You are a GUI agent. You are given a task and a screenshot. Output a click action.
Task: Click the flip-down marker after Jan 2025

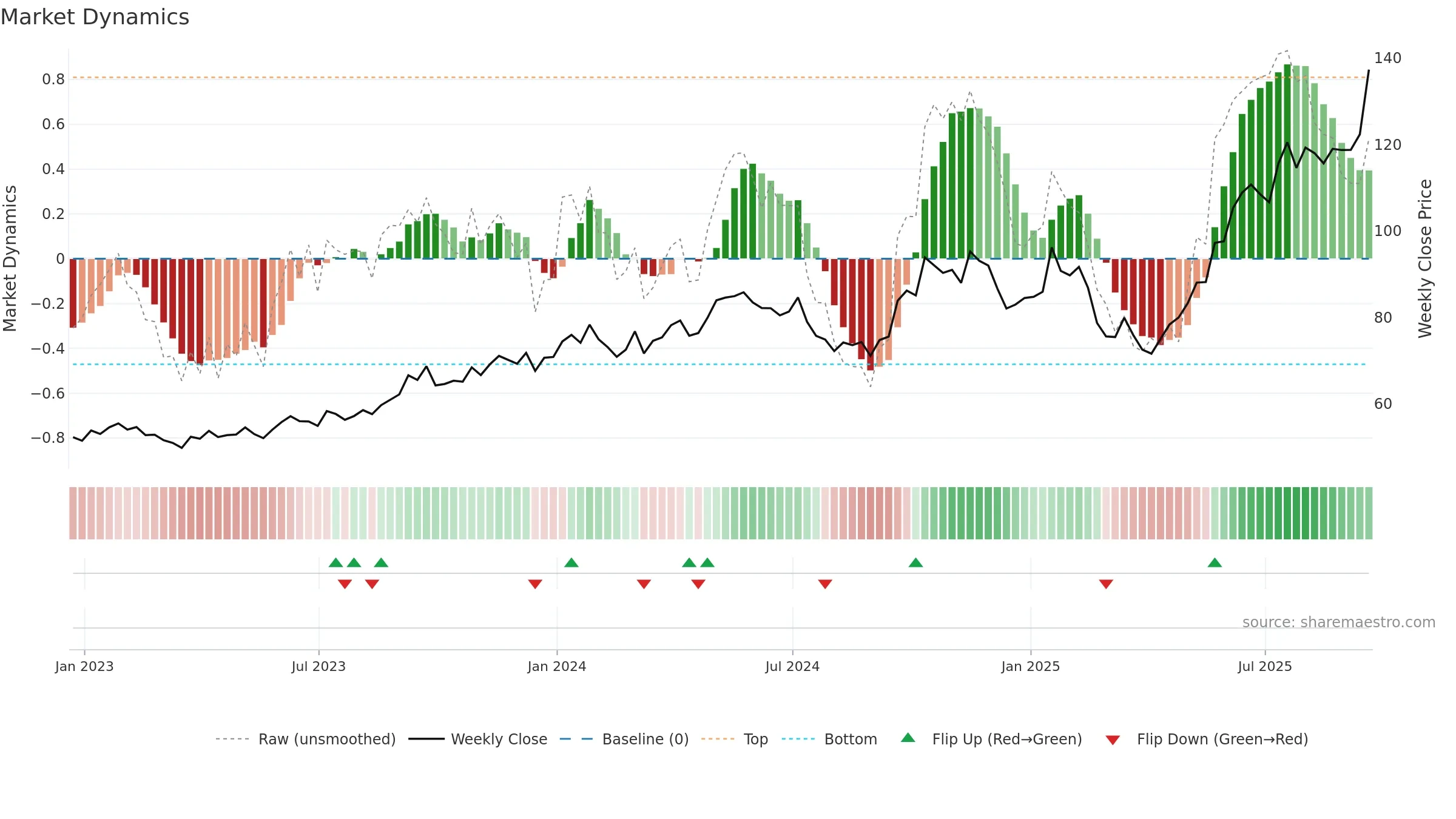click(1106, 584)
